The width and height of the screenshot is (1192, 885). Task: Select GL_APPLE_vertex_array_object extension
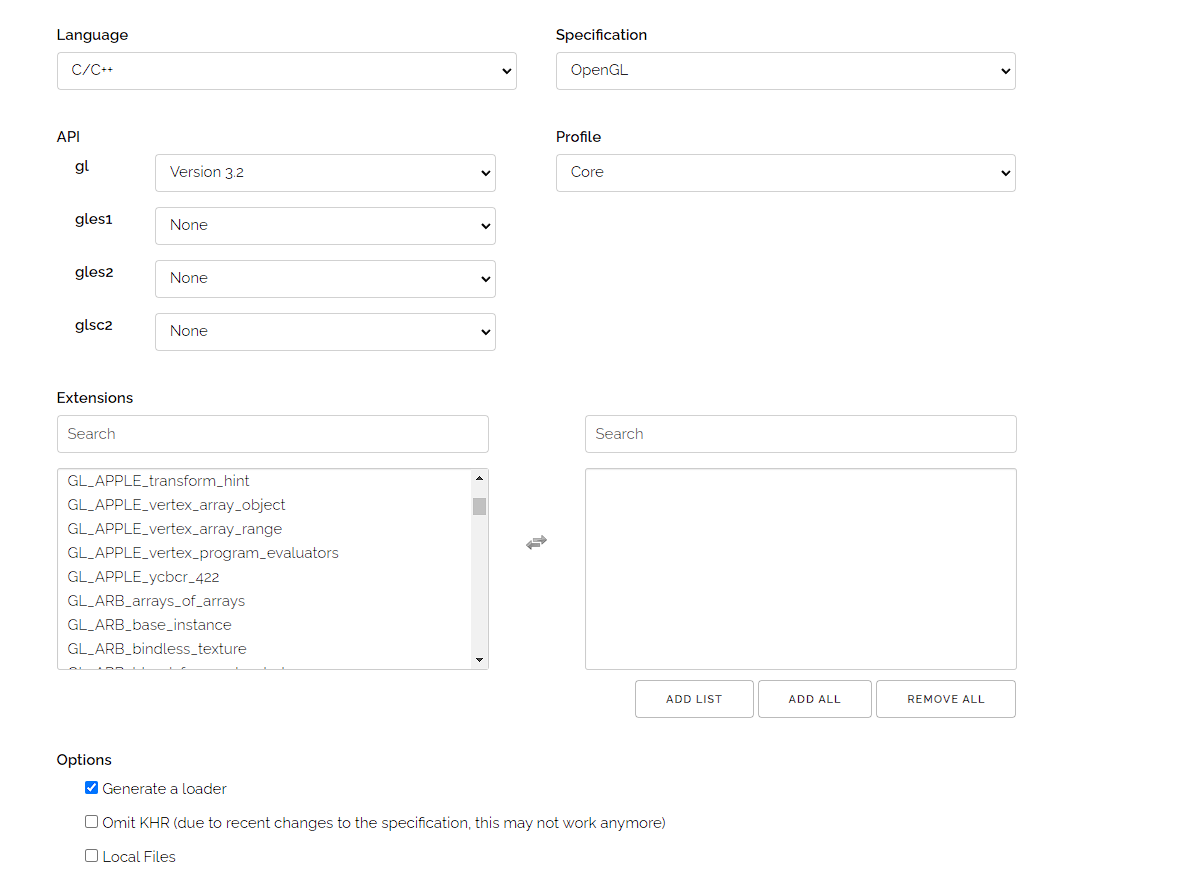click(176, 505)
